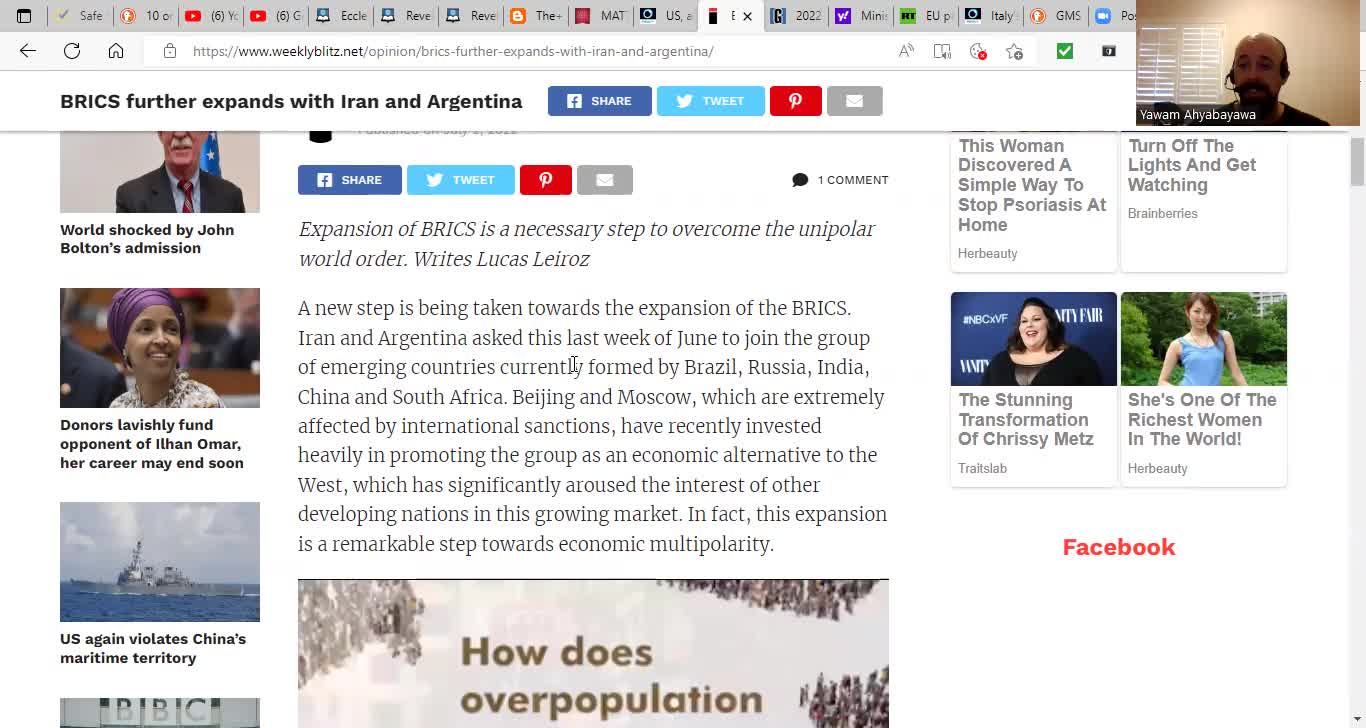
Task: Click the browser back arrow
Action: (28, 51)
